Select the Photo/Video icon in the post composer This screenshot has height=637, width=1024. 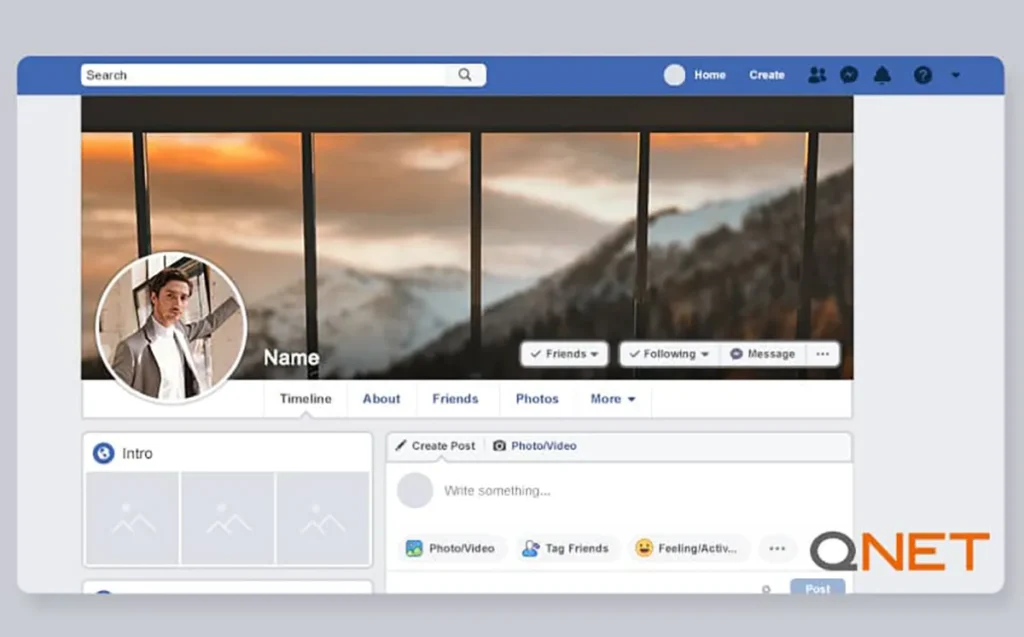coord(412,548)
